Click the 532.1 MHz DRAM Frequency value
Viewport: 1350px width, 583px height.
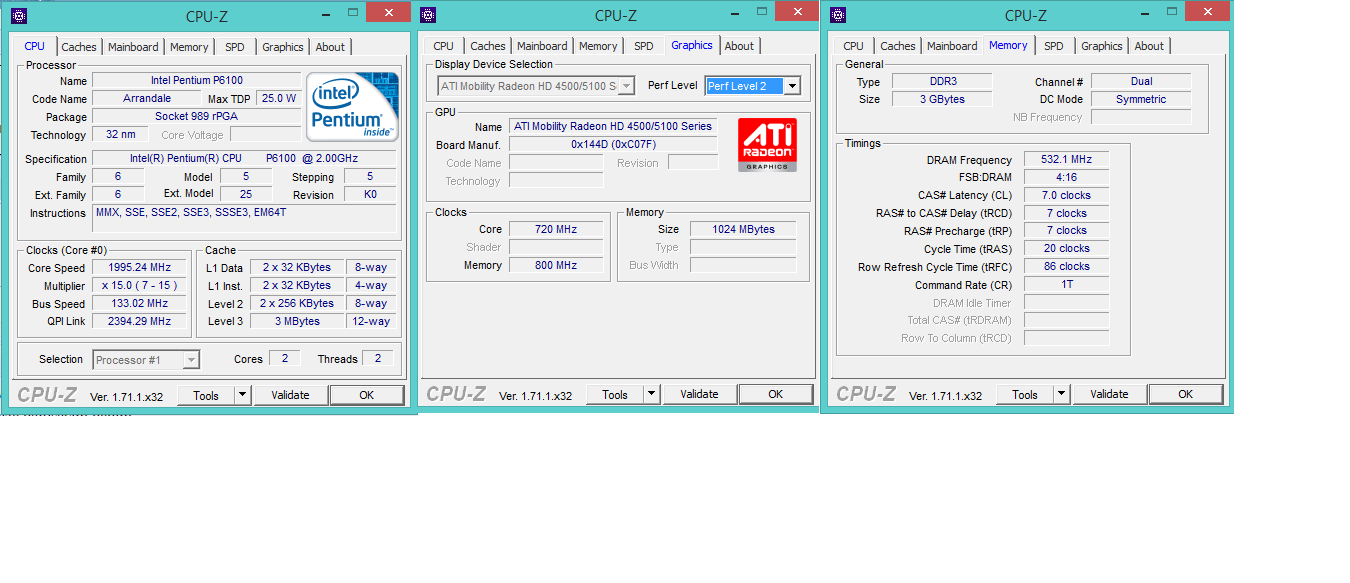tap(1066, 160)
